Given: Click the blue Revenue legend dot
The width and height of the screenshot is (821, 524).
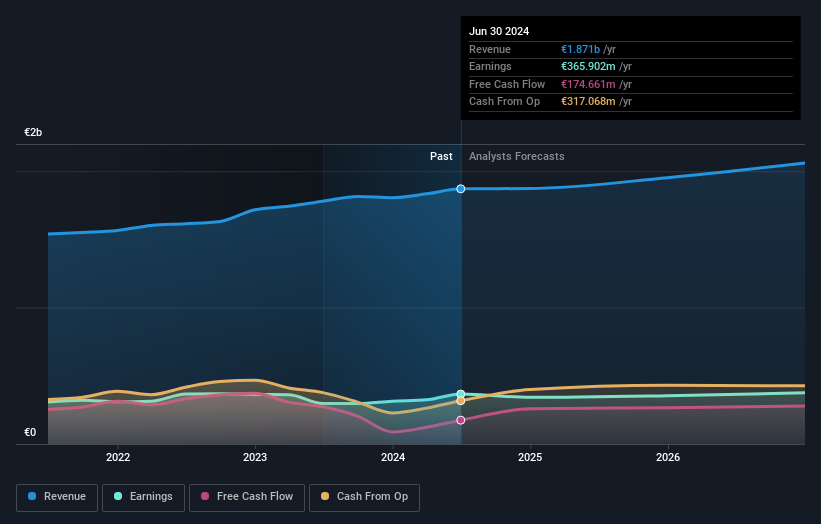Looking at the screenshot, I should [32, 496].
